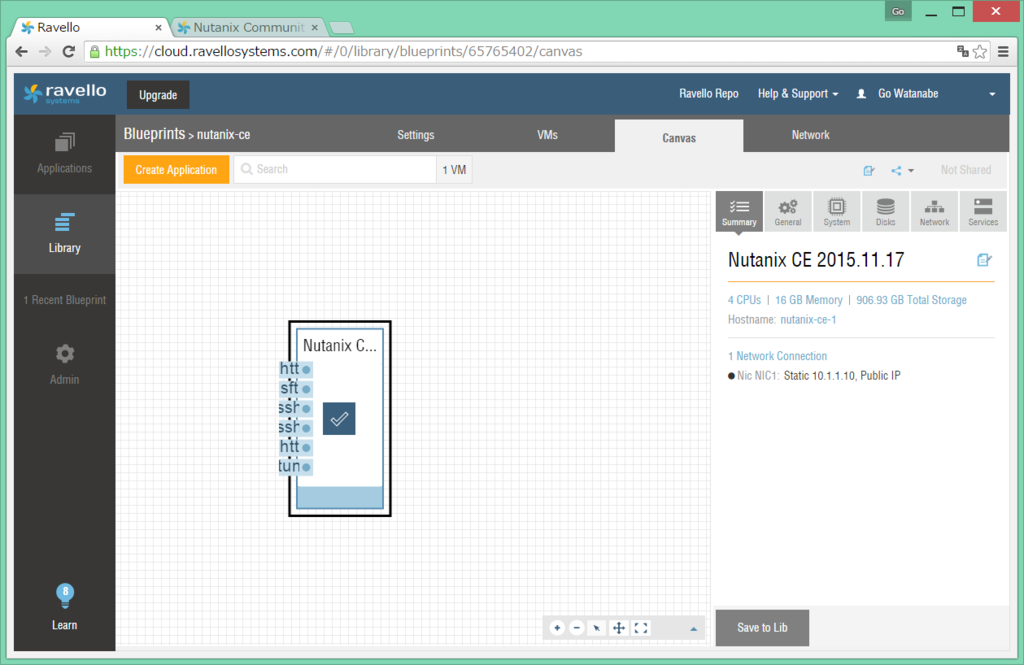Screen dimensions: 1024x665
Task: Focus the Search input field
Action: coord(335,169)
